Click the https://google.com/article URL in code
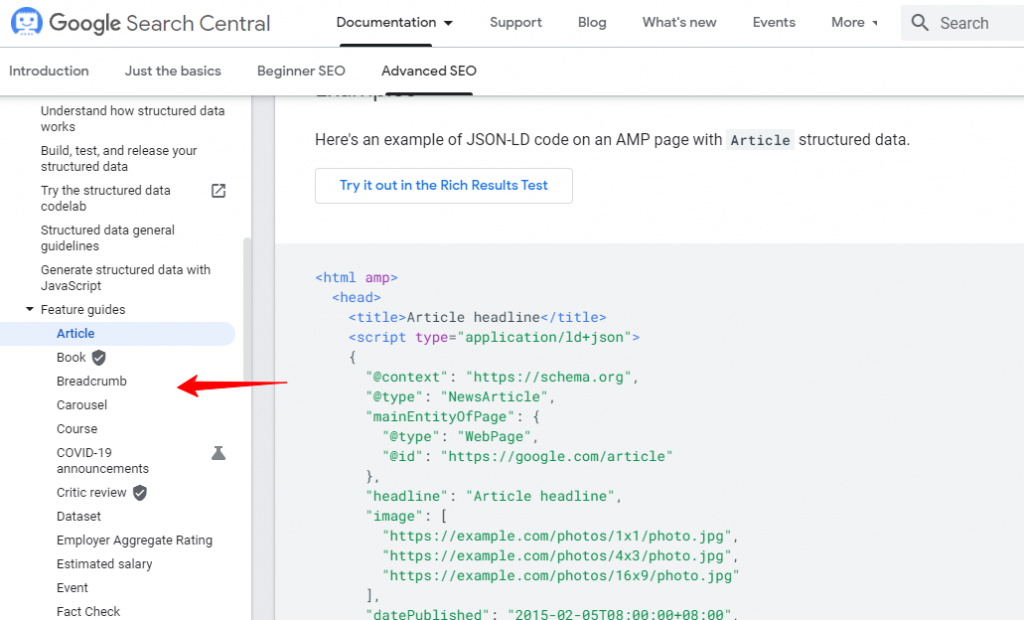The image size is (1024, 620). click(556, 456)
